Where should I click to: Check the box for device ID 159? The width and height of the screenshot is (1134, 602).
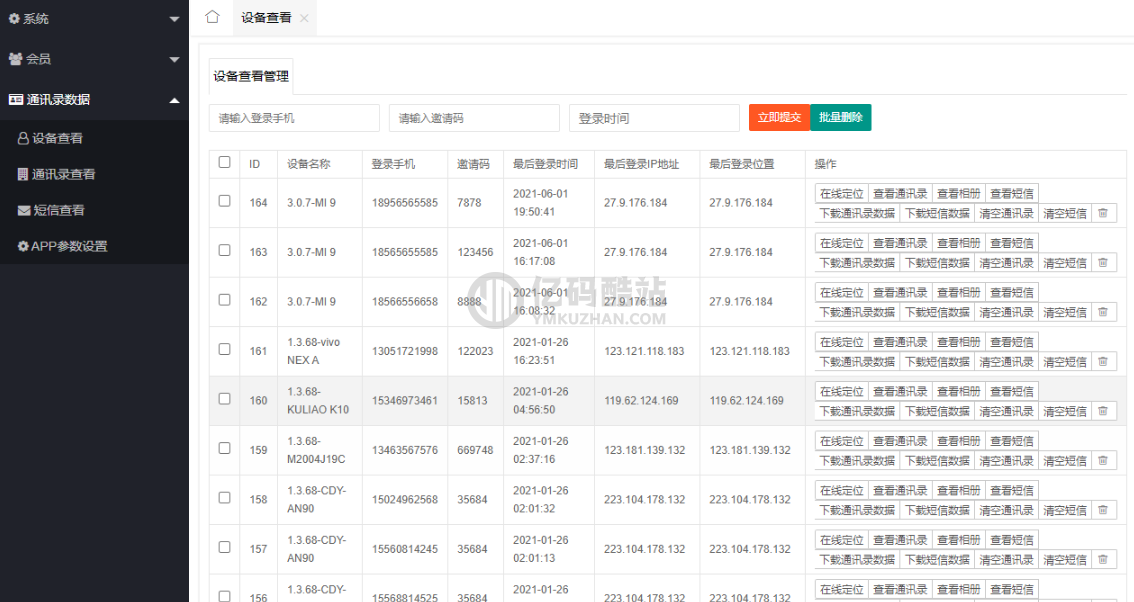224,448
